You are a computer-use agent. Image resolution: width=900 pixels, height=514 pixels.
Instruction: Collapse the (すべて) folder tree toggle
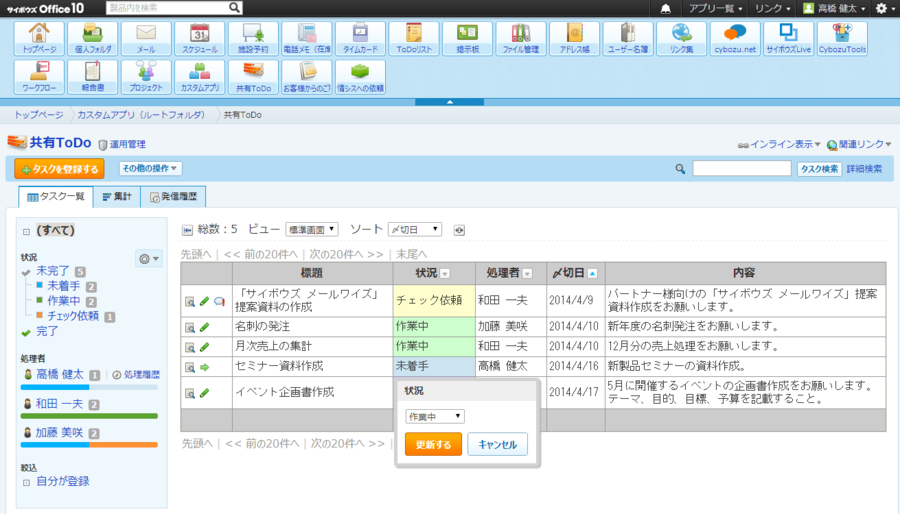pos(26,231)
